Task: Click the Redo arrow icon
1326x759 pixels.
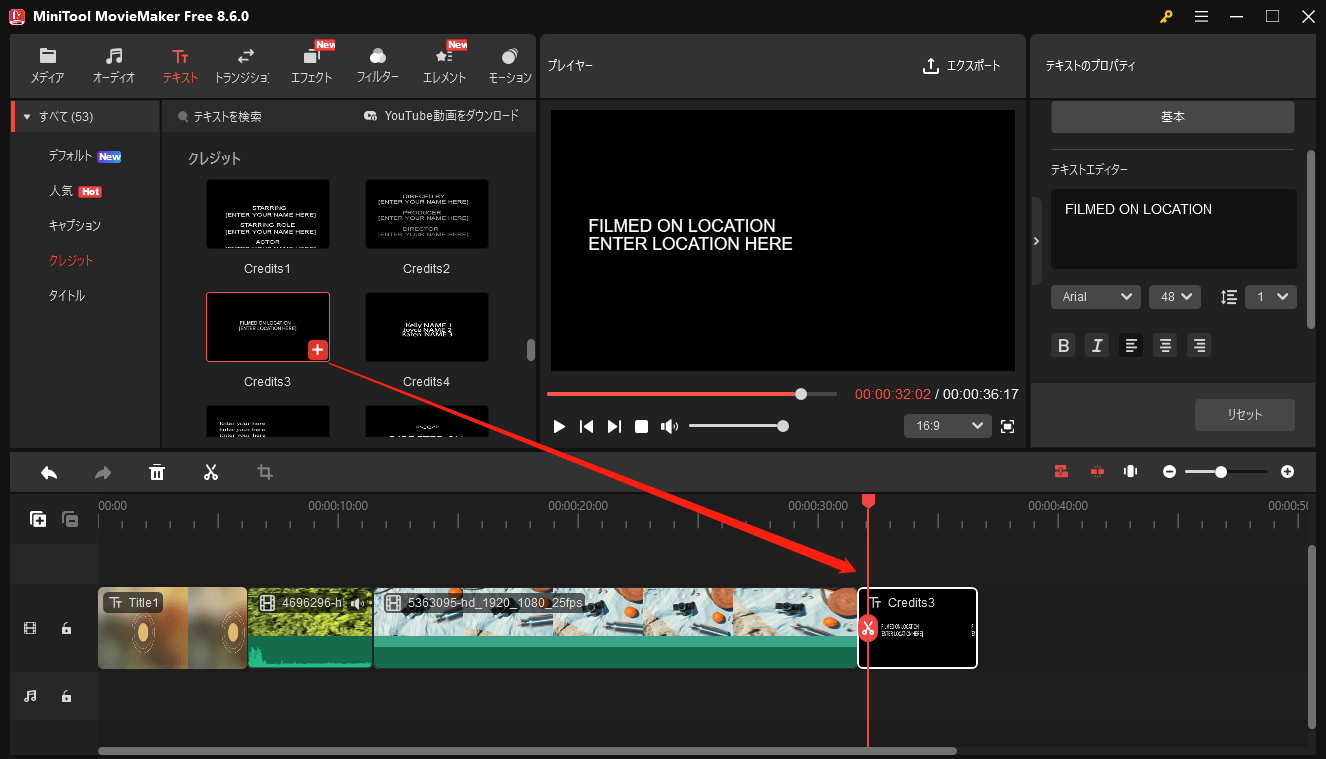Action: (102, 471)
